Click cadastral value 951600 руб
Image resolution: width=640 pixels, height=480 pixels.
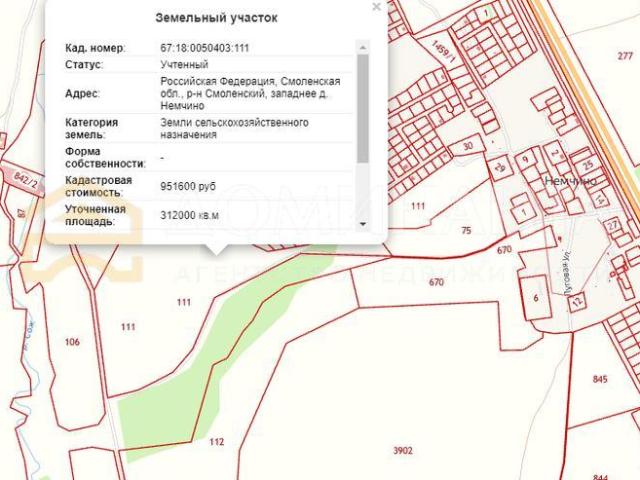pos(188,187)
